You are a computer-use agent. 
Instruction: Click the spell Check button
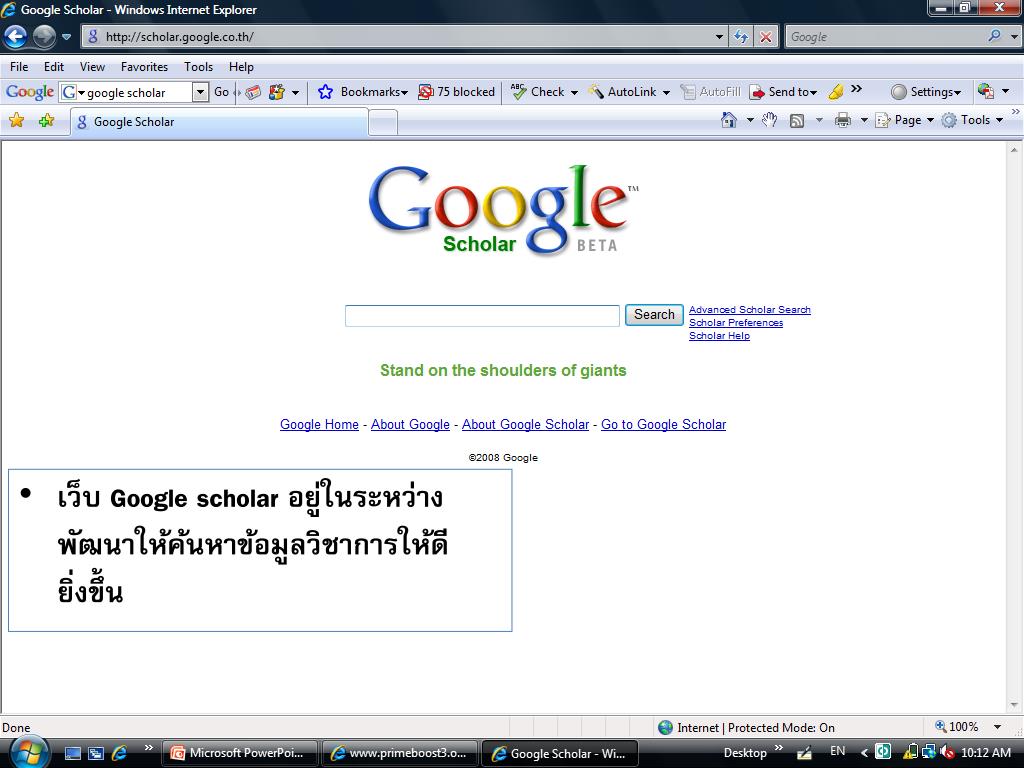(538, 92)
